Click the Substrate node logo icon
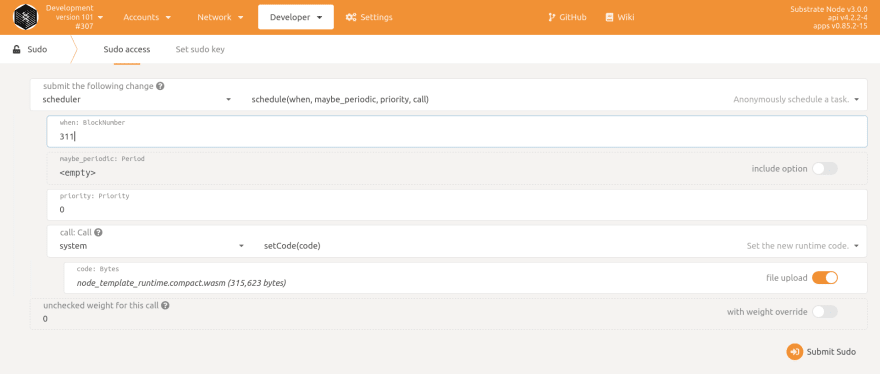This screenshot has width=880, height=374. coord(25,17)
